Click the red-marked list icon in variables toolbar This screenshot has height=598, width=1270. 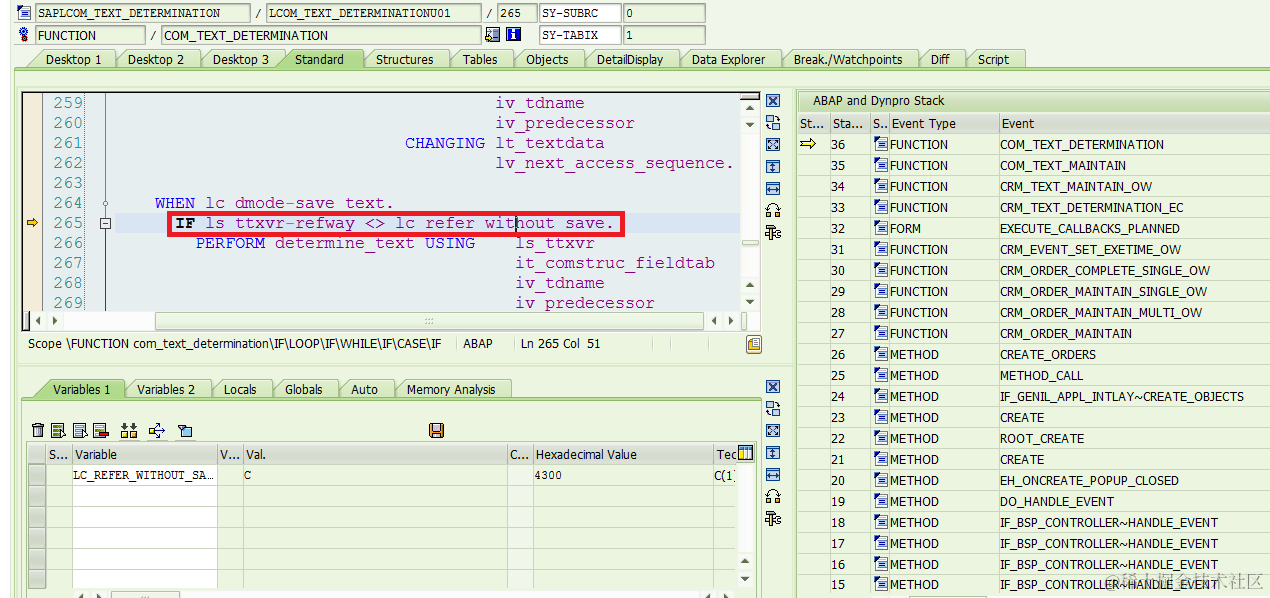point(100,430)
